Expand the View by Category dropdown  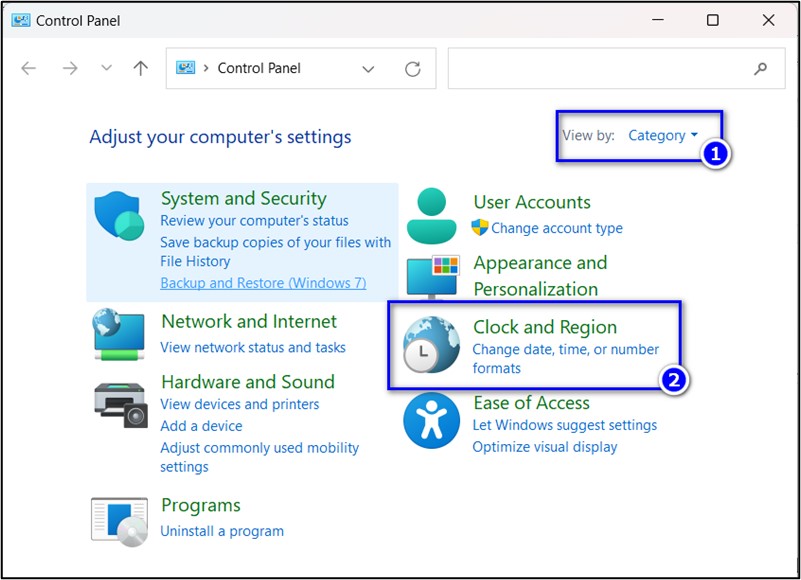[x=663, y=136]
